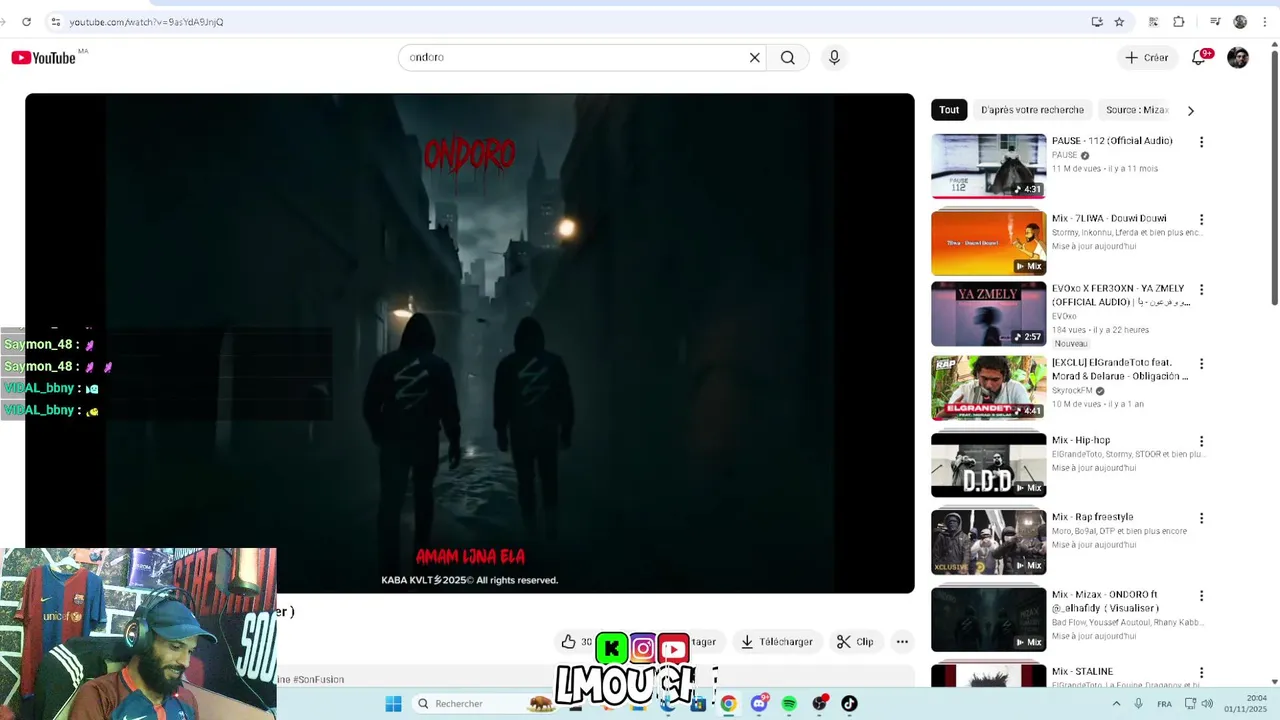The height and width of the screenshot is (720, 1280).
Task: Click the Télécharger download button
Action: pyautogui.click(x=776, y=642)
